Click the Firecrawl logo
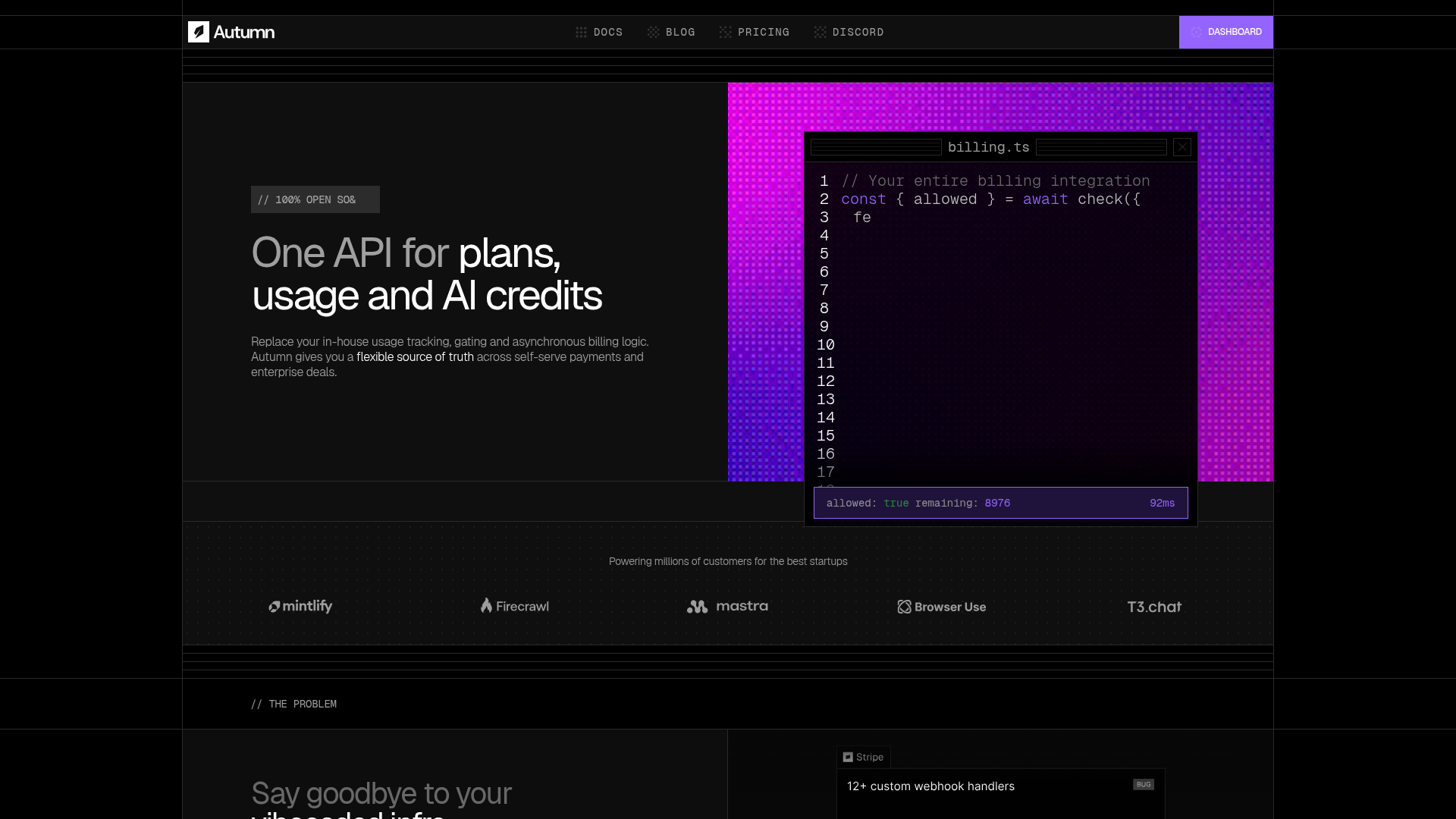1456x819 pixels. tap(514, 605)
